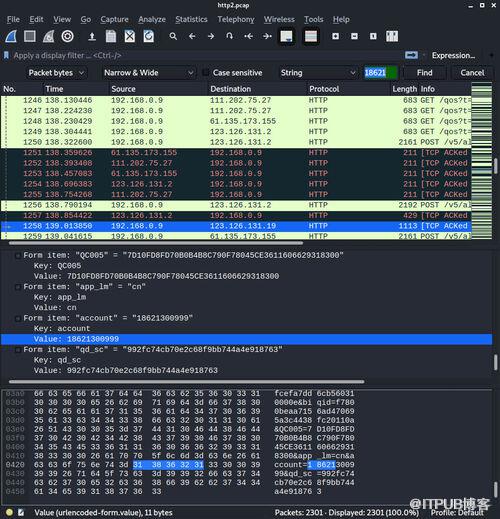
Task: Open capture options dialog
Action: pyautogui.click(x=68, y=36)
